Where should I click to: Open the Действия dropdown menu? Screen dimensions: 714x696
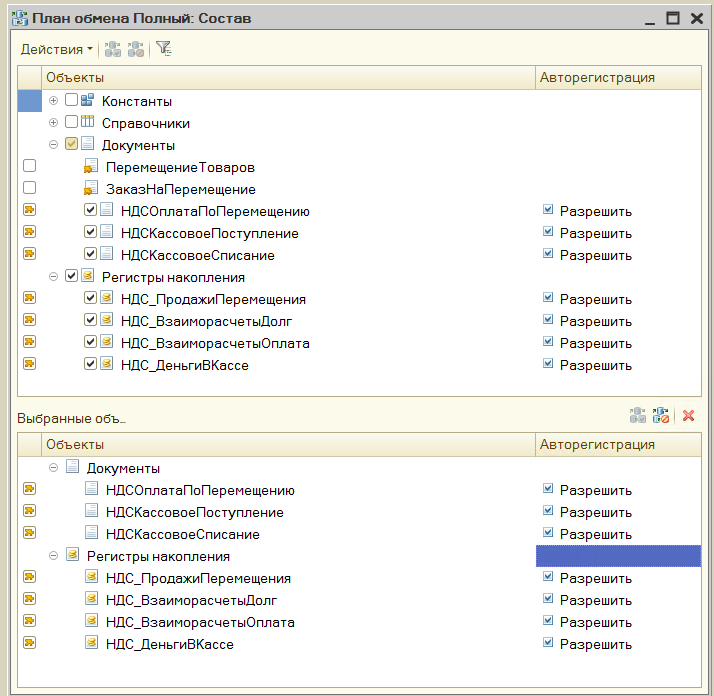pyautogui.click(x=56, y=49)
